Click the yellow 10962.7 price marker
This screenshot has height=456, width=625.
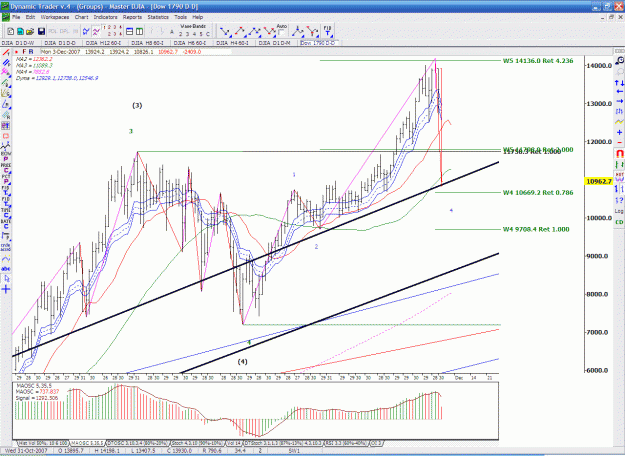coord(599,181)
